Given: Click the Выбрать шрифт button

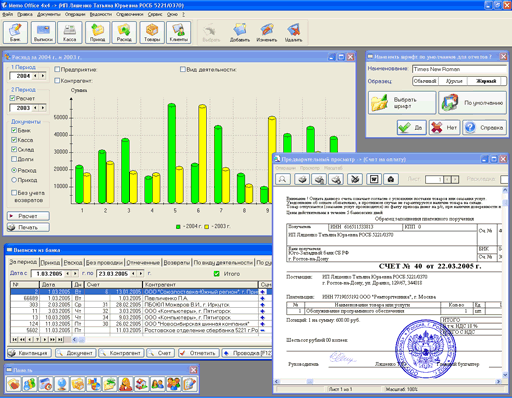Looking at the screenshot, I should (x=402, y=103).
